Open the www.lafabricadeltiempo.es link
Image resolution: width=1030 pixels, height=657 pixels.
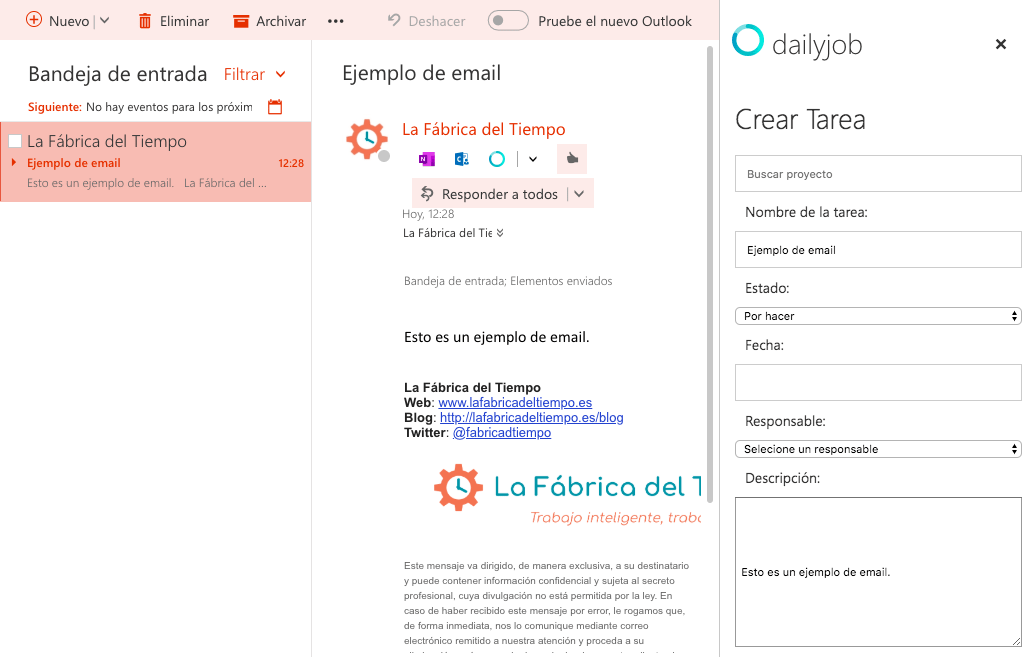click(x=515, y=402)
